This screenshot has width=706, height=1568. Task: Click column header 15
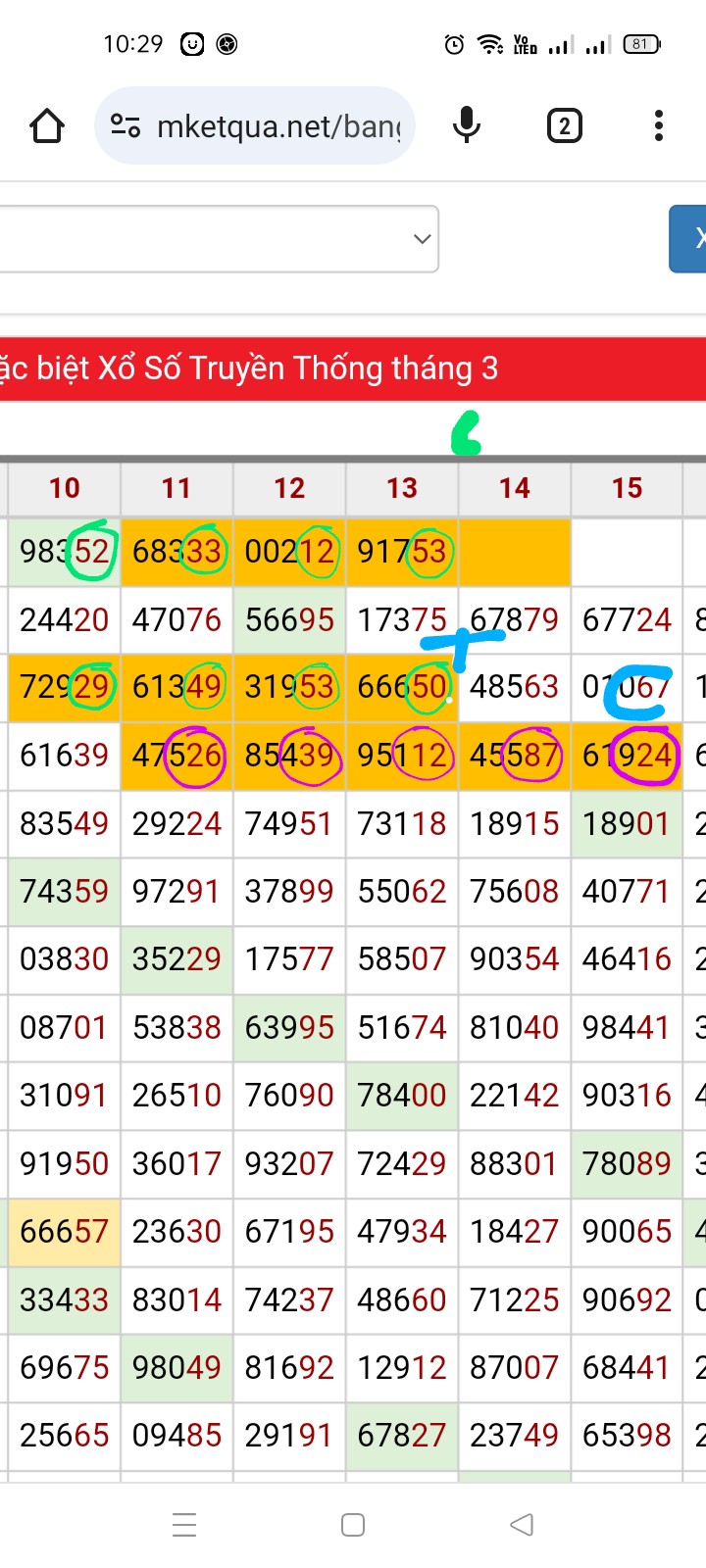click(x=627, y=488)
